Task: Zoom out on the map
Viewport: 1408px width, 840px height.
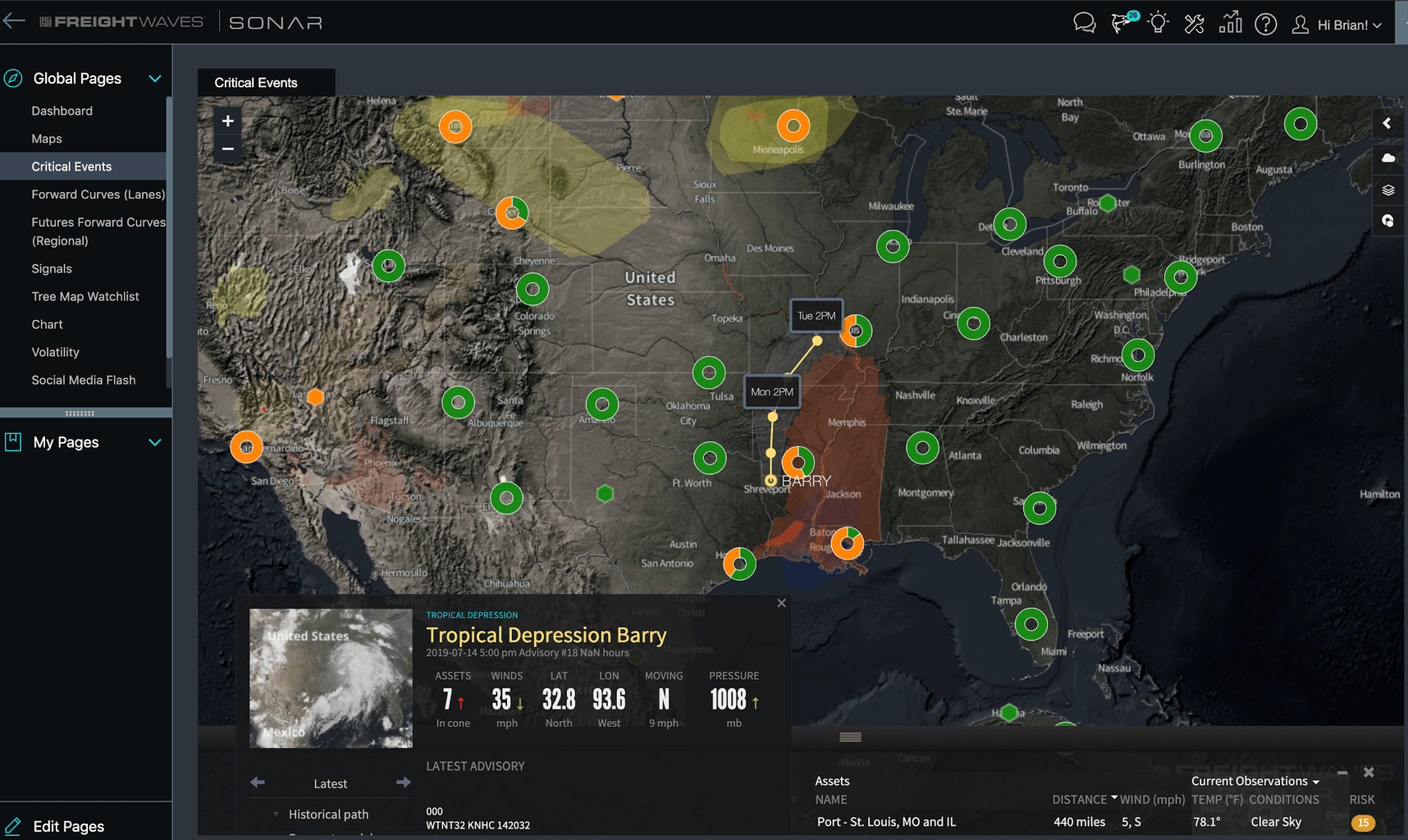Action: (x=228, y=149)
